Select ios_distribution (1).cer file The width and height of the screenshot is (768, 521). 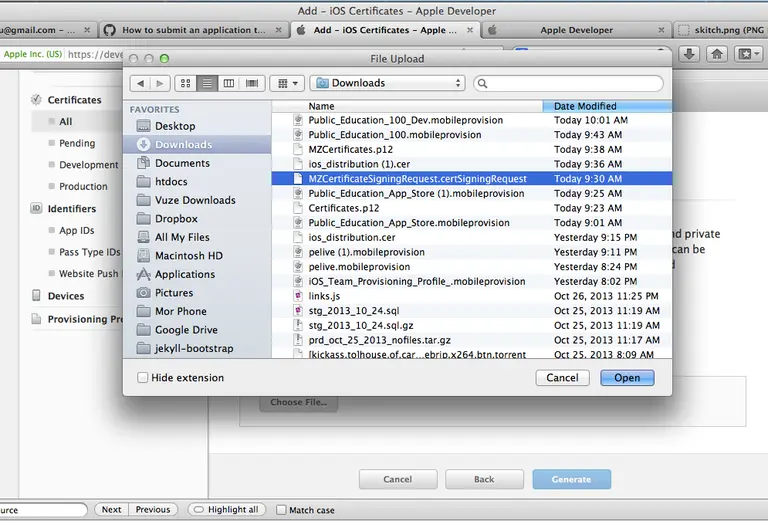(x=472, y=164)
